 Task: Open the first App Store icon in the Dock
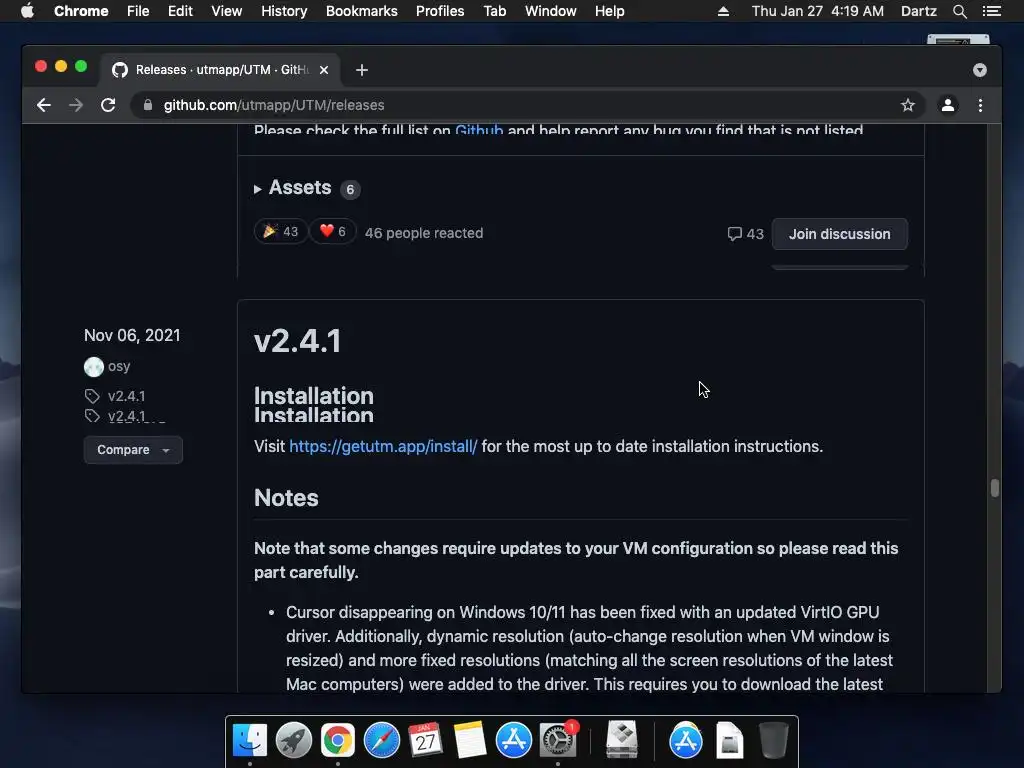(x=513, y=740)
